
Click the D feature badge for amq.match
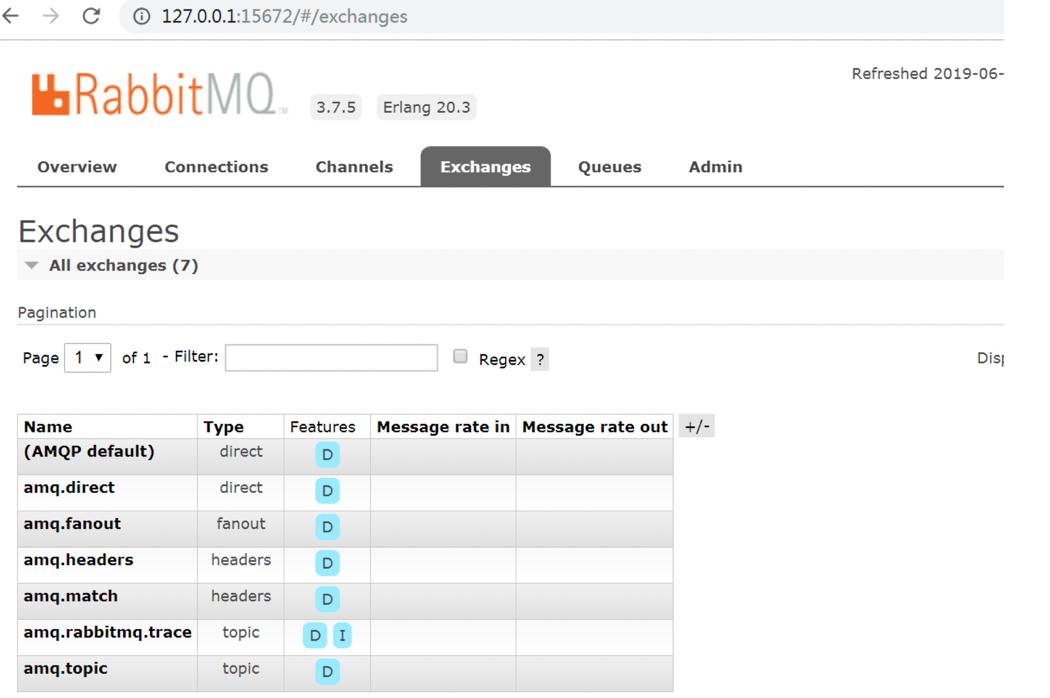point(327,600)
